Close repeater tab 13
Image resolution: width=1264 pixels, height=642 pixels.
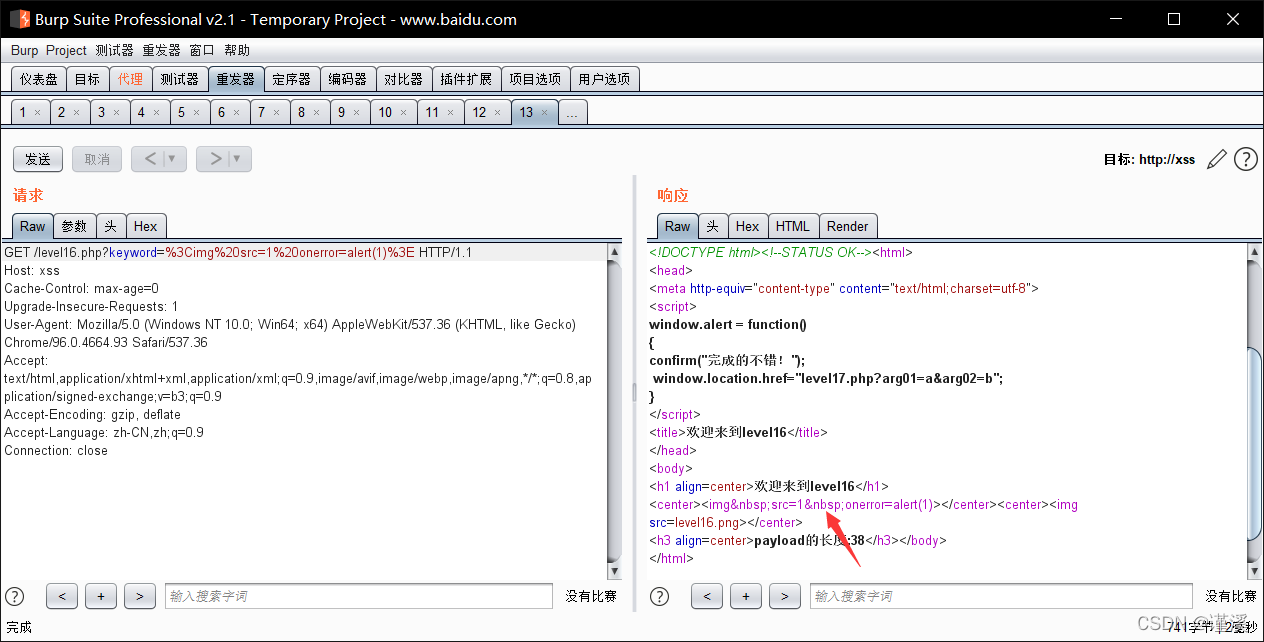pos(545,113)
